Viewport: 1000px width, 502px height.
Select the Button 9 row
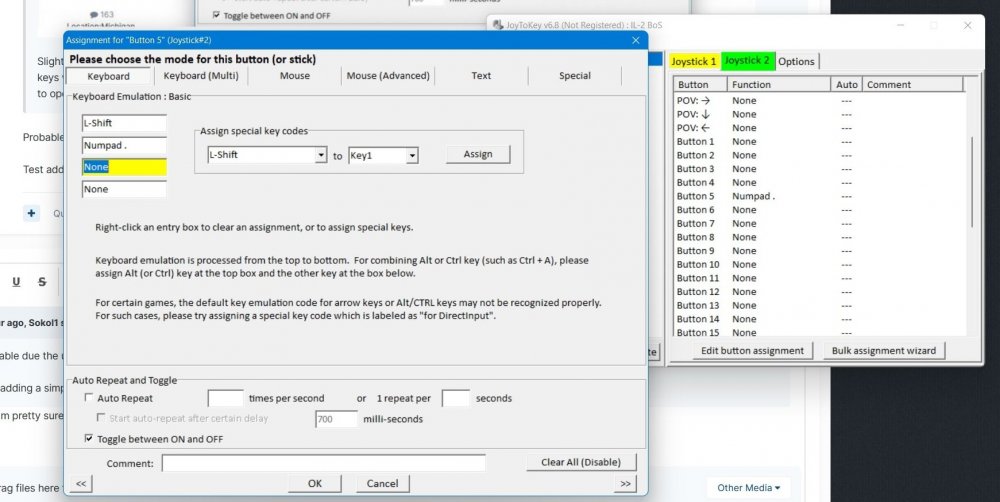818,251
